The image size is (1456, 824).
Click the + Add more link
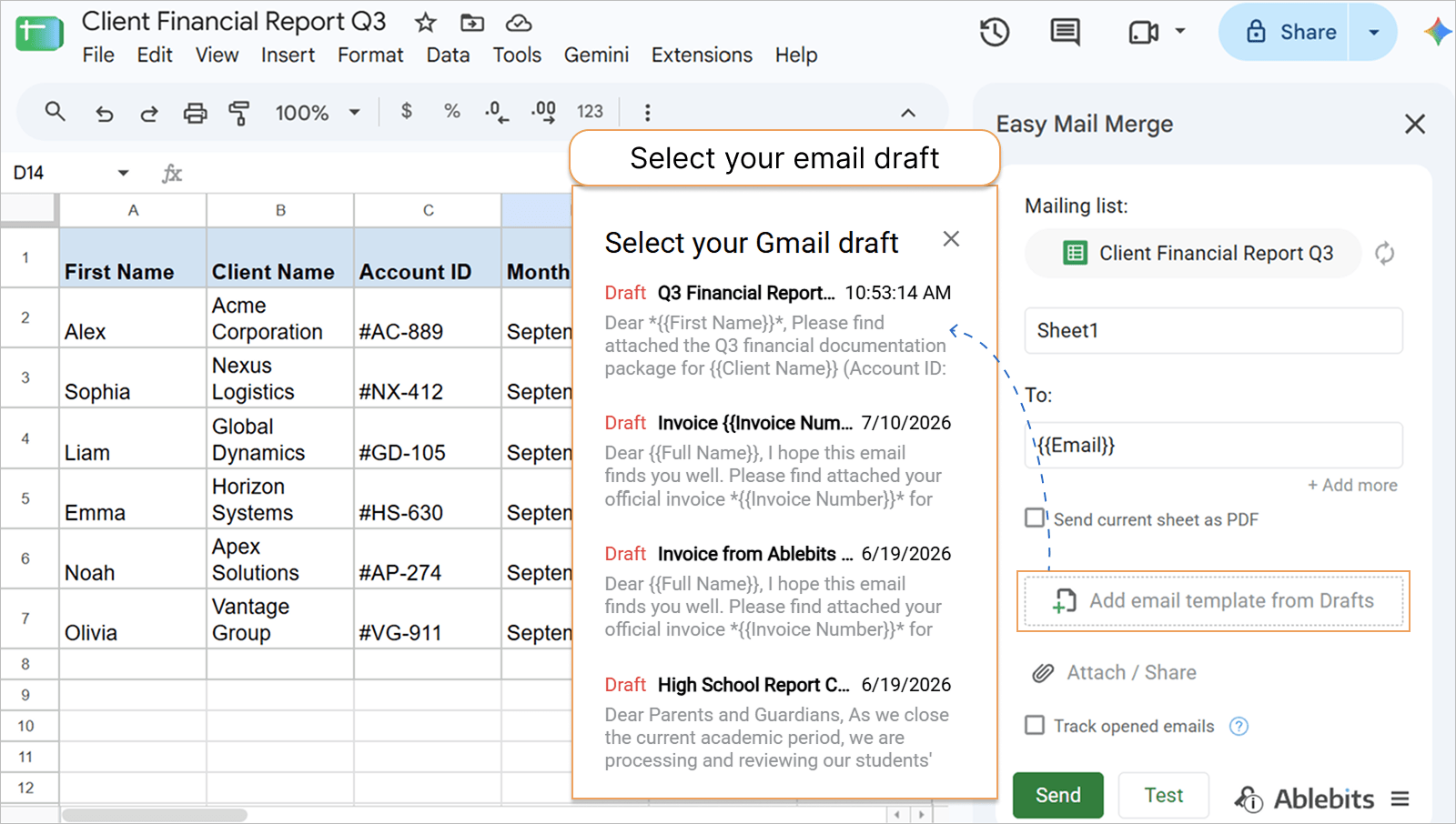coord(1352,485)
